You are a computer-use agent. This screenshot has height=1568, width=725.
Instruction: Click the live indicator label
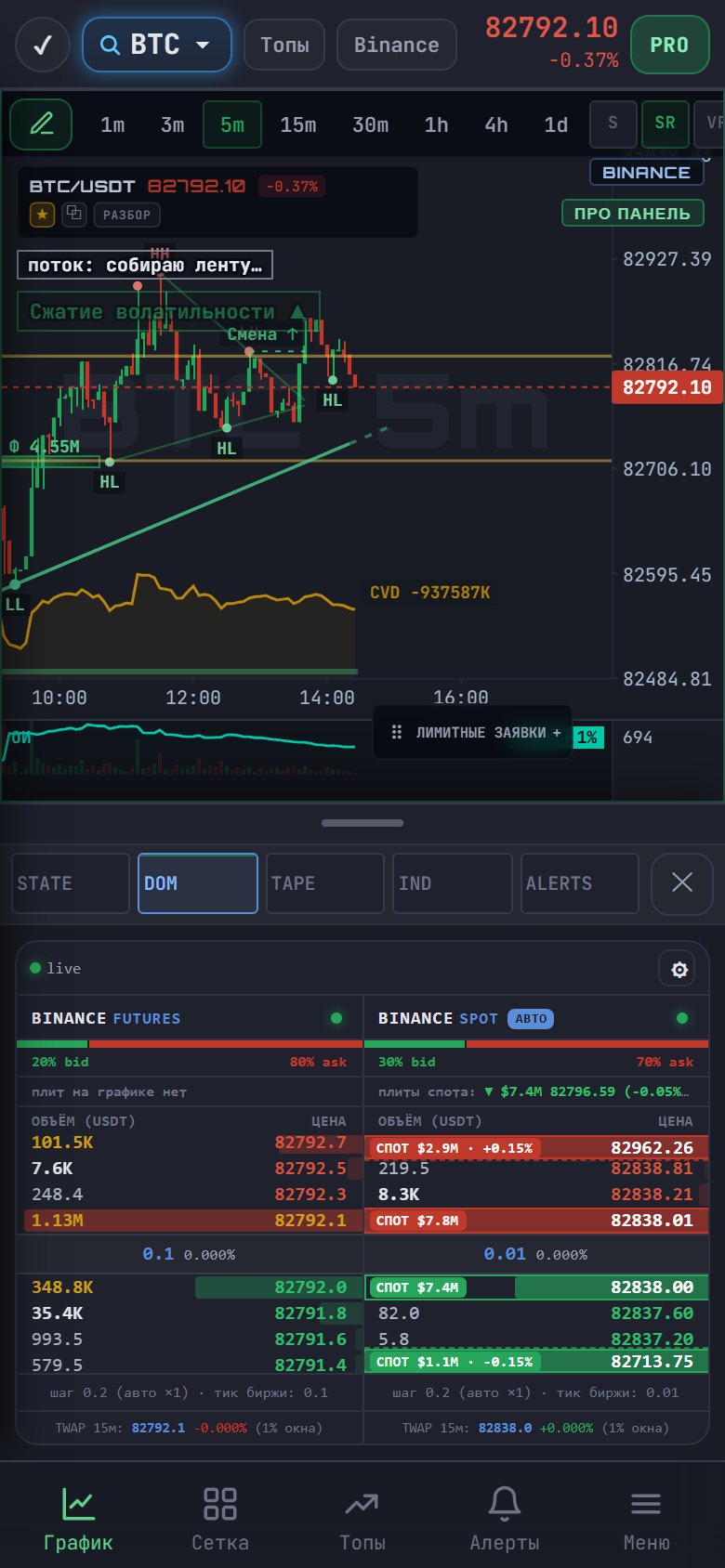click(56, 968)
